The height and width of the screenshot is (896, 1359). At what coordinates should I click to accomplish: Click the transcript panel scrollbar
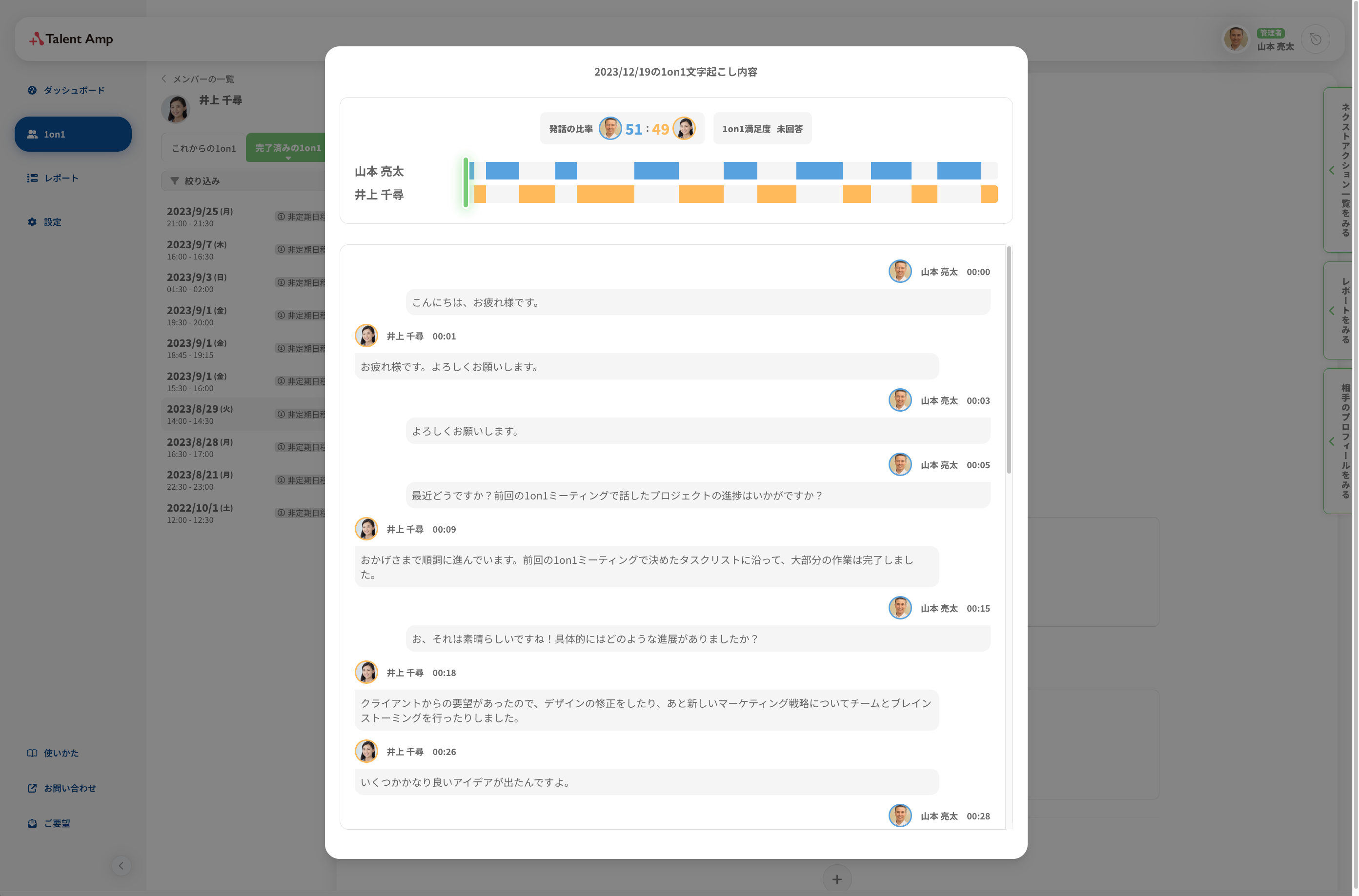[1009, 360]
